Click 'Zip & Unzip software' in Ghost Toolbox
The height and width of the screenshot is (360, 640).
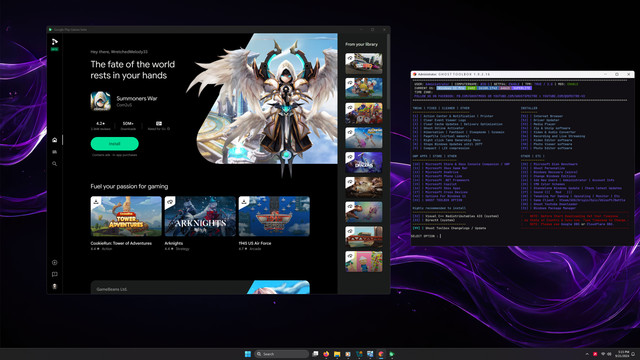[551, 128]
